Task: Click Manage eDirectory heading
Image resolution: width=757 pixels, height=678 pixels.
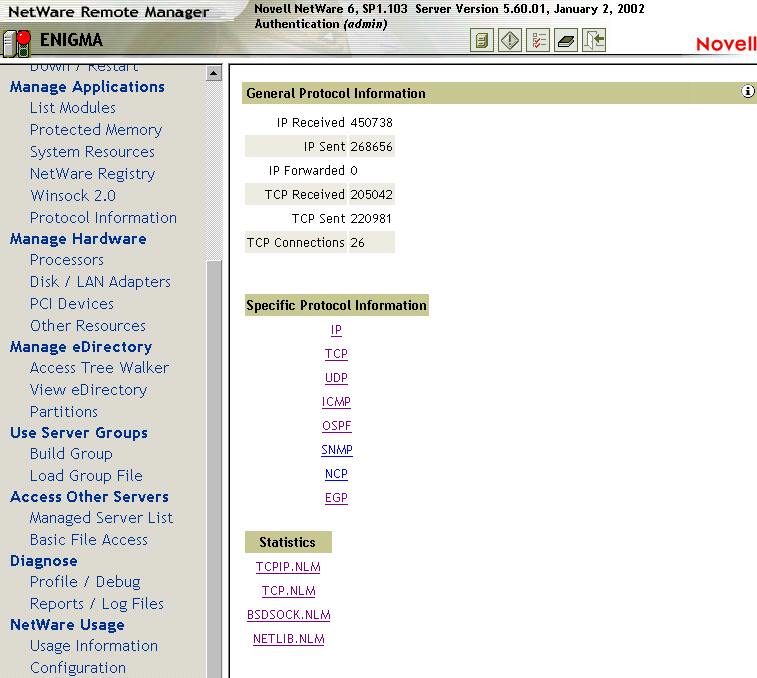Action: (81, 347)
